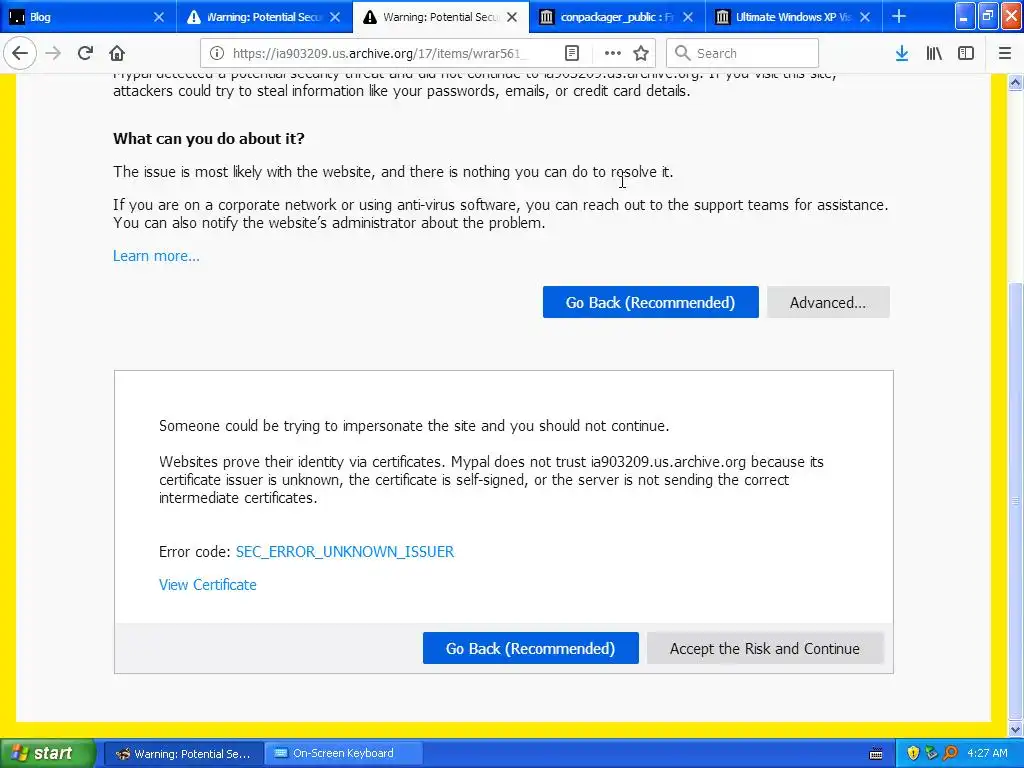Click Accept the Risk and Continue
This screenshot has height=768, width=1024.
pos(765,648)
